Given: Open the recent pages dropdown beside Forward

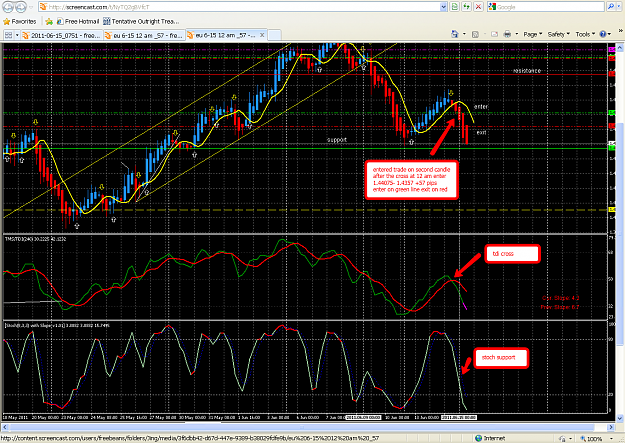Looking at the screenshot, I should (31, 7).
